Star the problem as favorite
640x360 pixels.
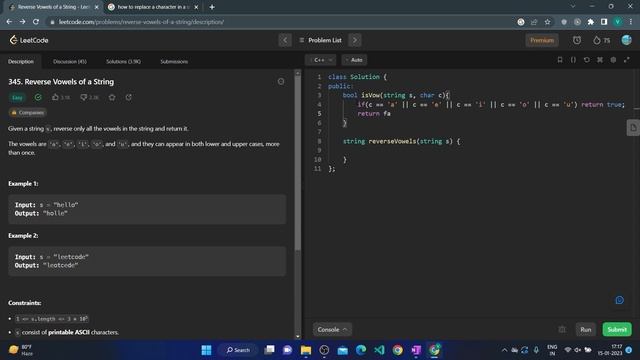pyautogui.click(x=112, y=97)
